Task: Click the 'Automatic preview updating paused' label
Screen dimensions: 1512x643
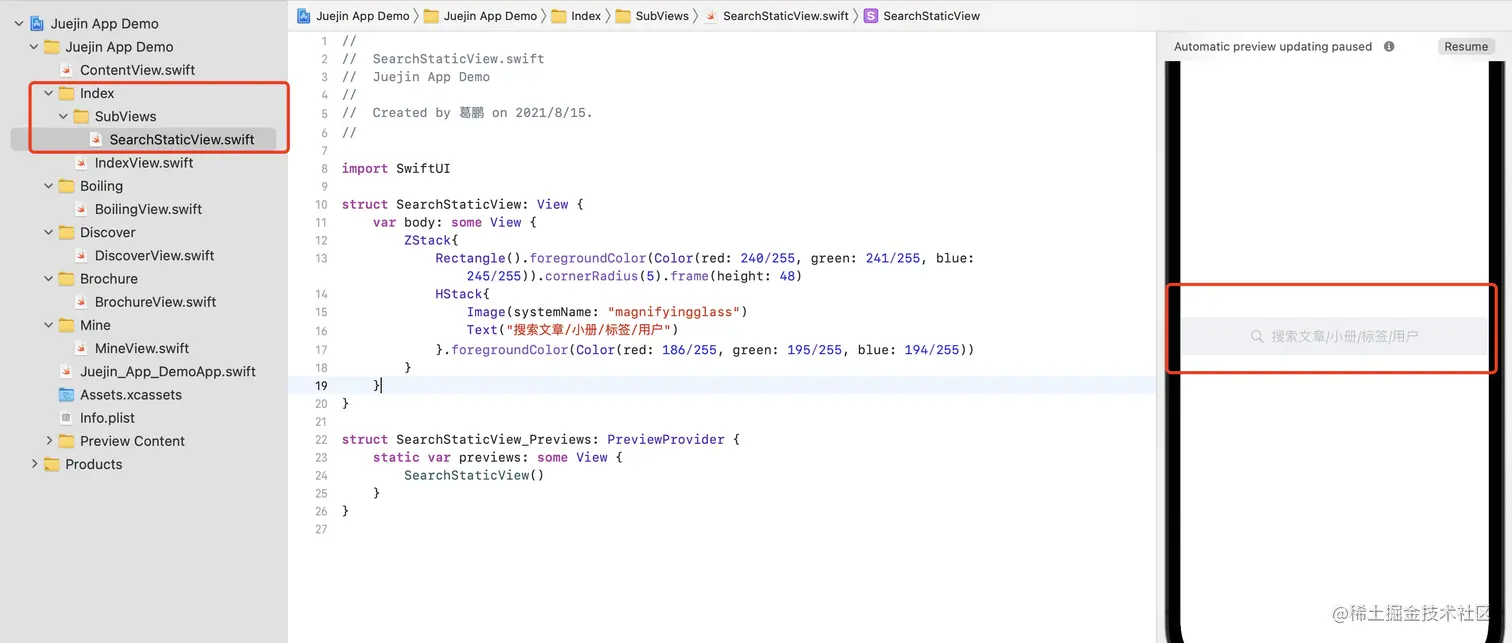Action: tap(1273, 46)
